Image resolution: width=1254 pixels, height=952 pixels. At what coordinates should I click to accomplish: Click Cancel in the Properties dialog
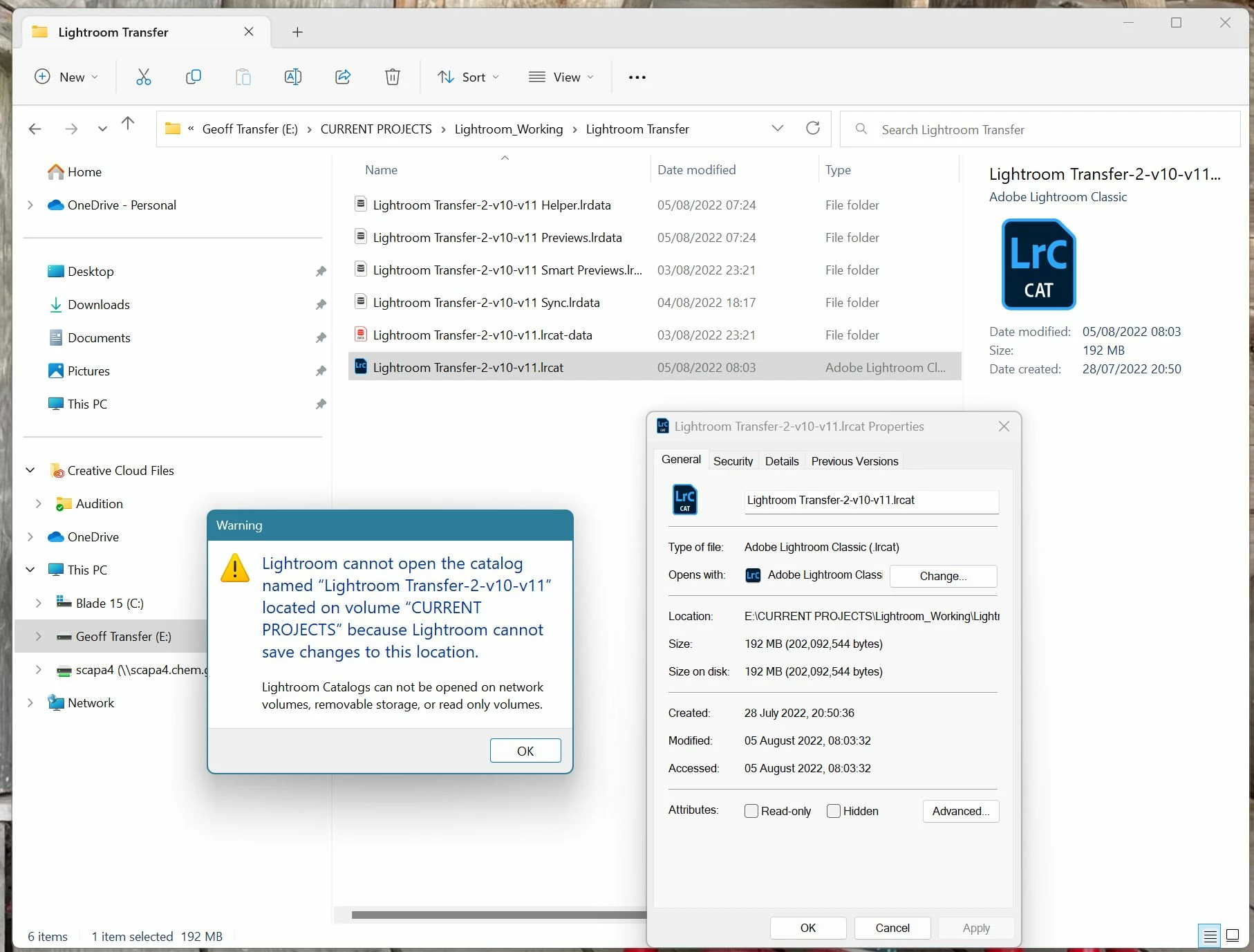892,928
